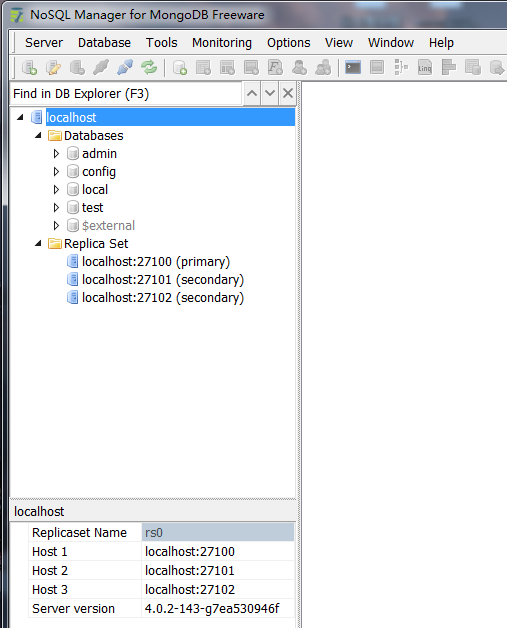
Task: Click the create function F icon
Action: [276, 67]
